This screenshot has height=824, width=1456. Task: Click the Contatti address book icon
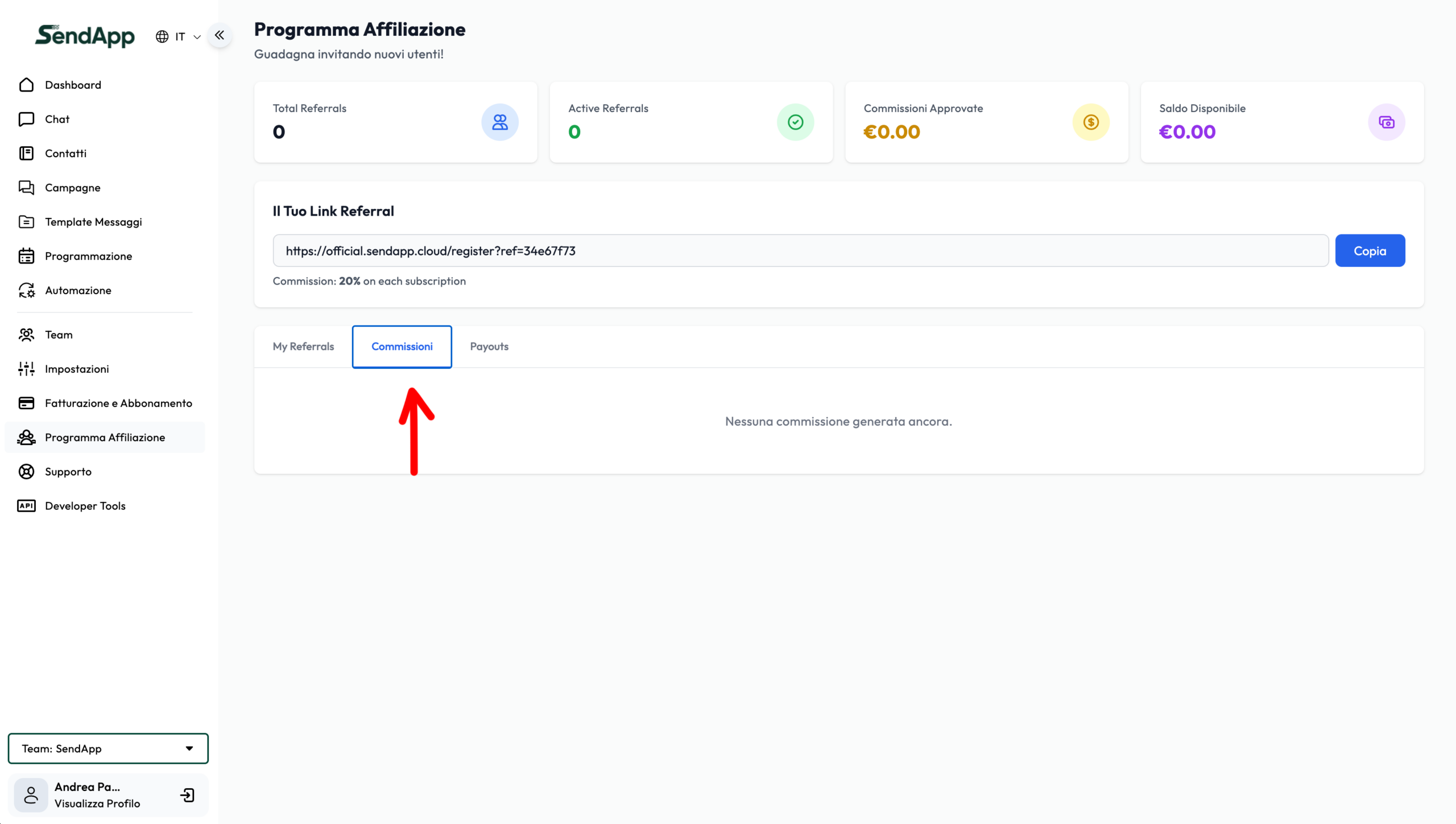26,153
